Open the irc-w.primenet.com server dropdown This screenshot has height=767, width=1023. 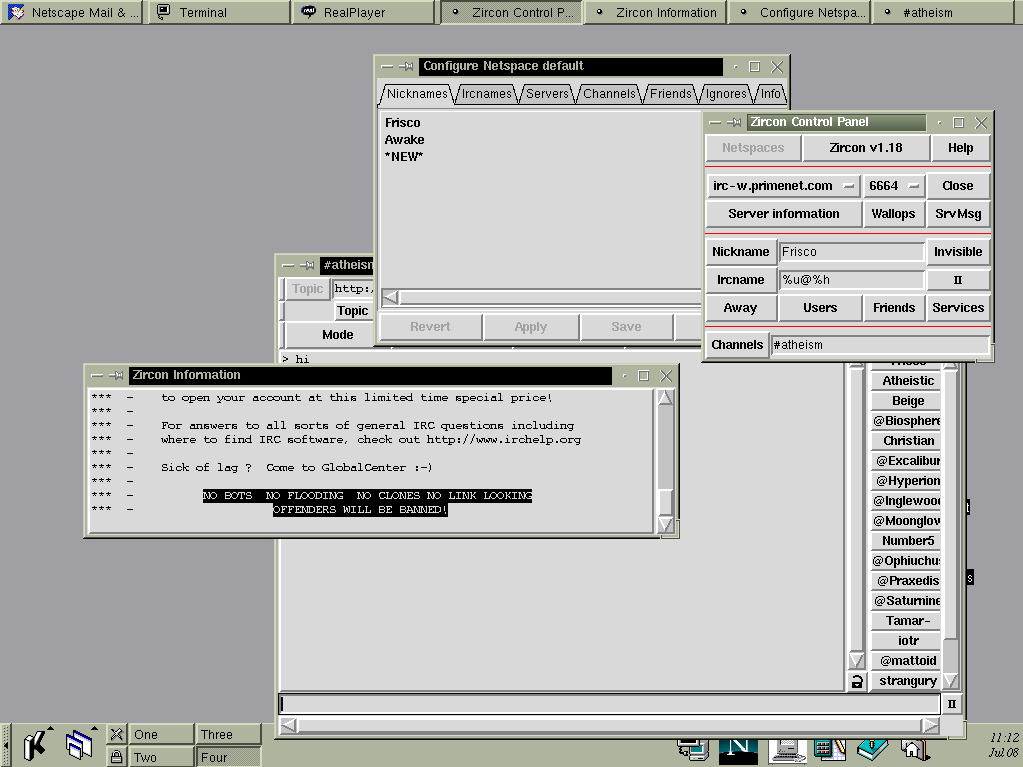click(784, 186)
